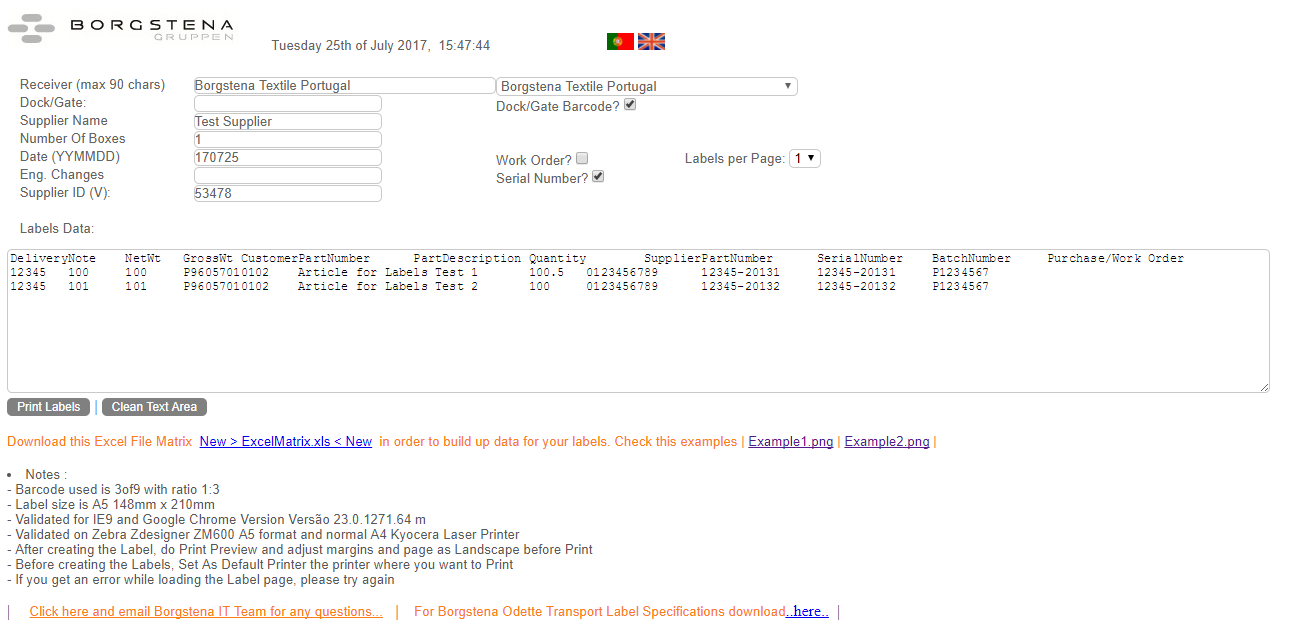The height and width of the screenshot is (630, 1307).
Task: Open the Labels per Page dropdown
Action: (x=804, y=157)
